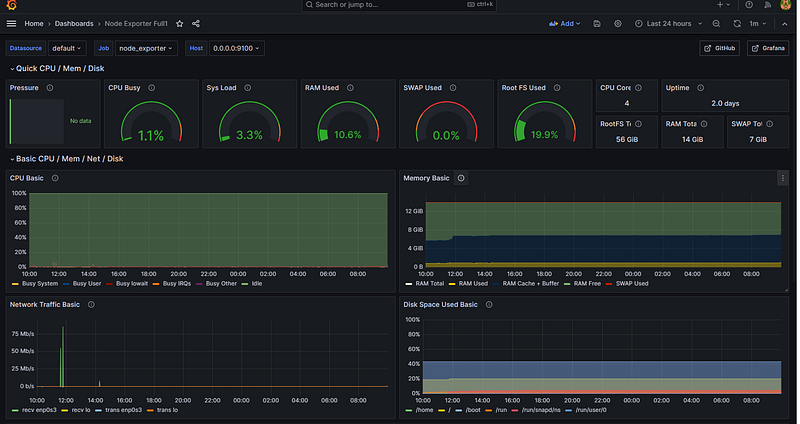
Task: Click the Search or jump to field
Action: coord(399,5)
